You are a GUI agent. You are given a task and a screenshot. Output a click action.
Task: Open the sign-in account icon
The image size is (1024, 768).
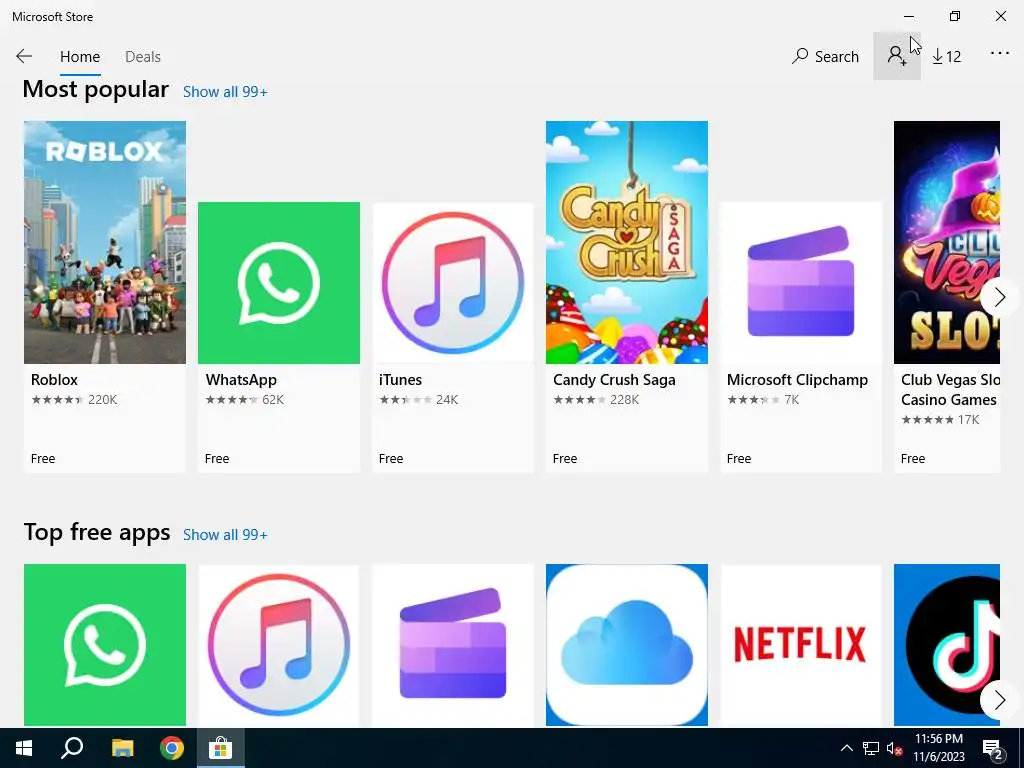897,56
